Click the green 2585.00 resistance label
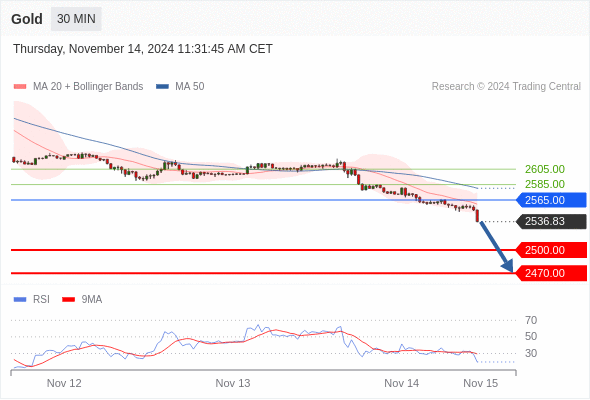Viewport: 590px width, 400px height. 544,184
